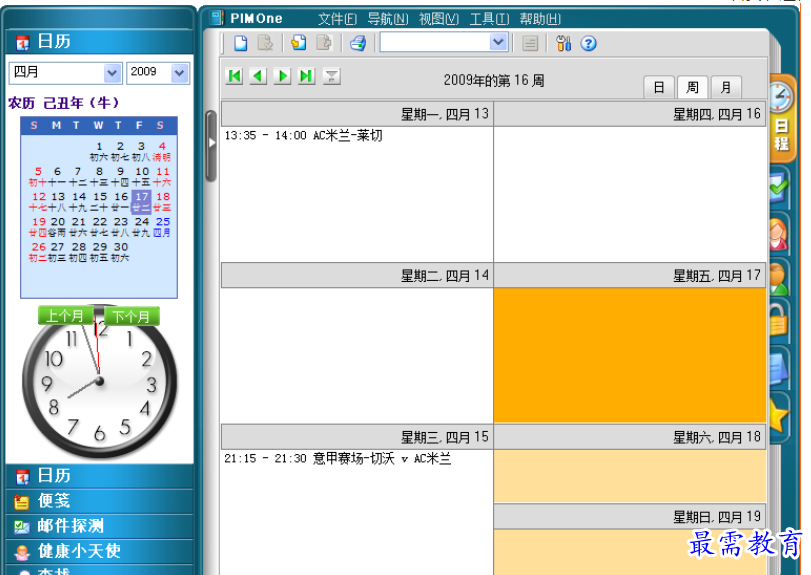The height and width of the screenshot is (575, 811).
Task: Click the 星期五, 四月 17 day header
Action: (630, 276)
